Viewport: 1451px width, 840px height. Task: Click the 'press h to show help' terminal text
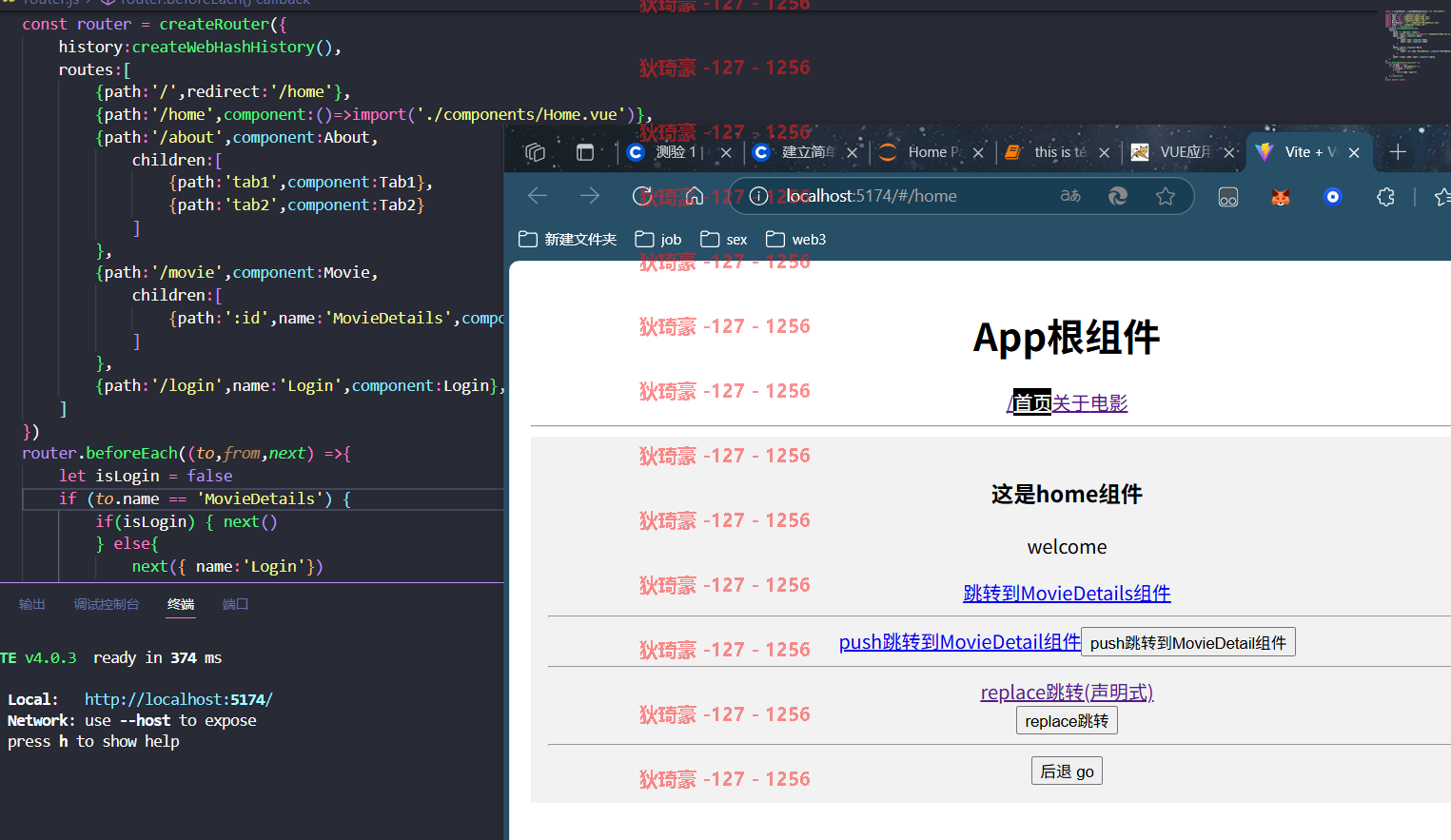tap(93, 741)
